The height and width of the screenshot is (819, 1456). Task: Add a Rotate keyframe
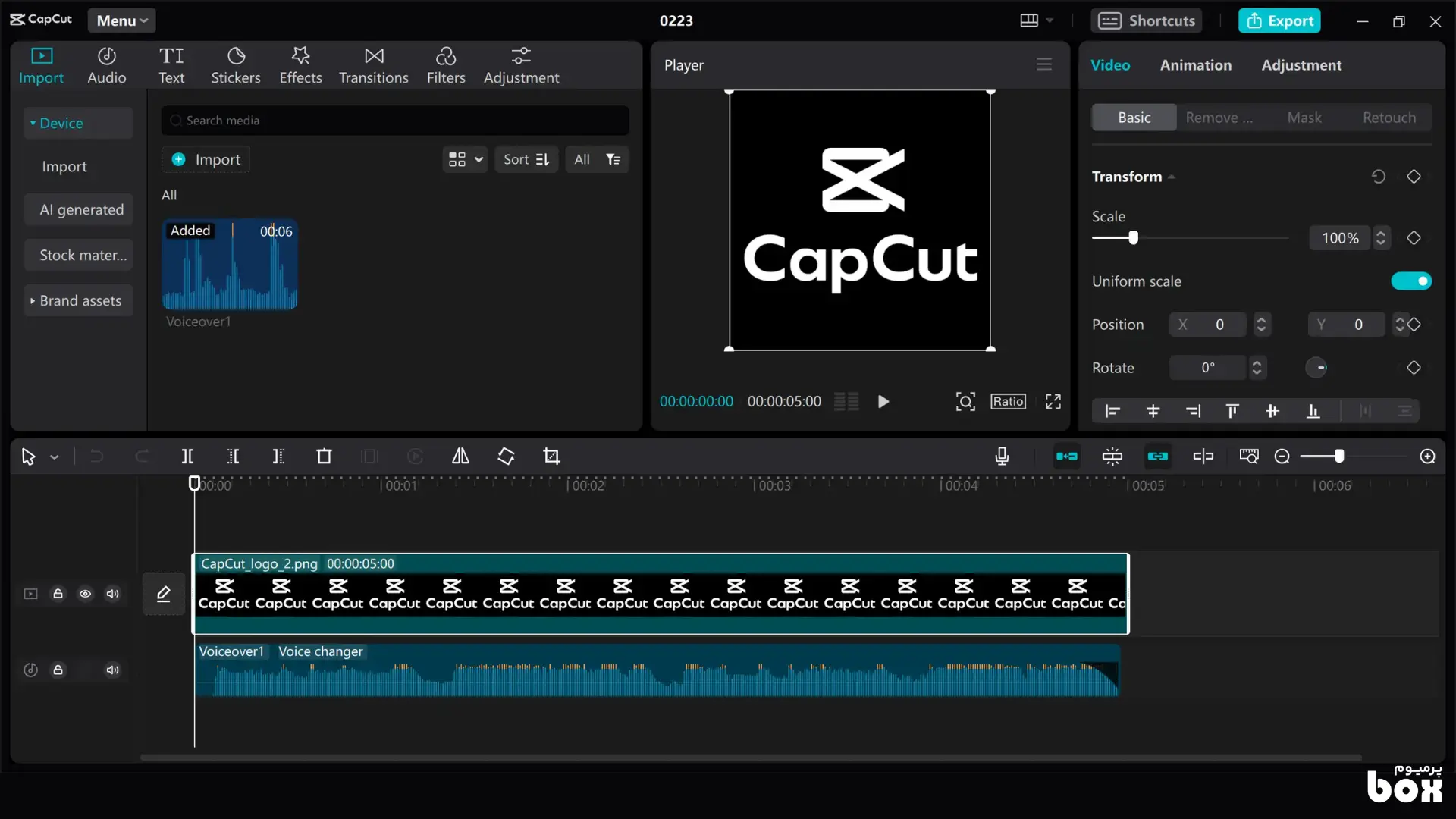tap(1414, 368)
